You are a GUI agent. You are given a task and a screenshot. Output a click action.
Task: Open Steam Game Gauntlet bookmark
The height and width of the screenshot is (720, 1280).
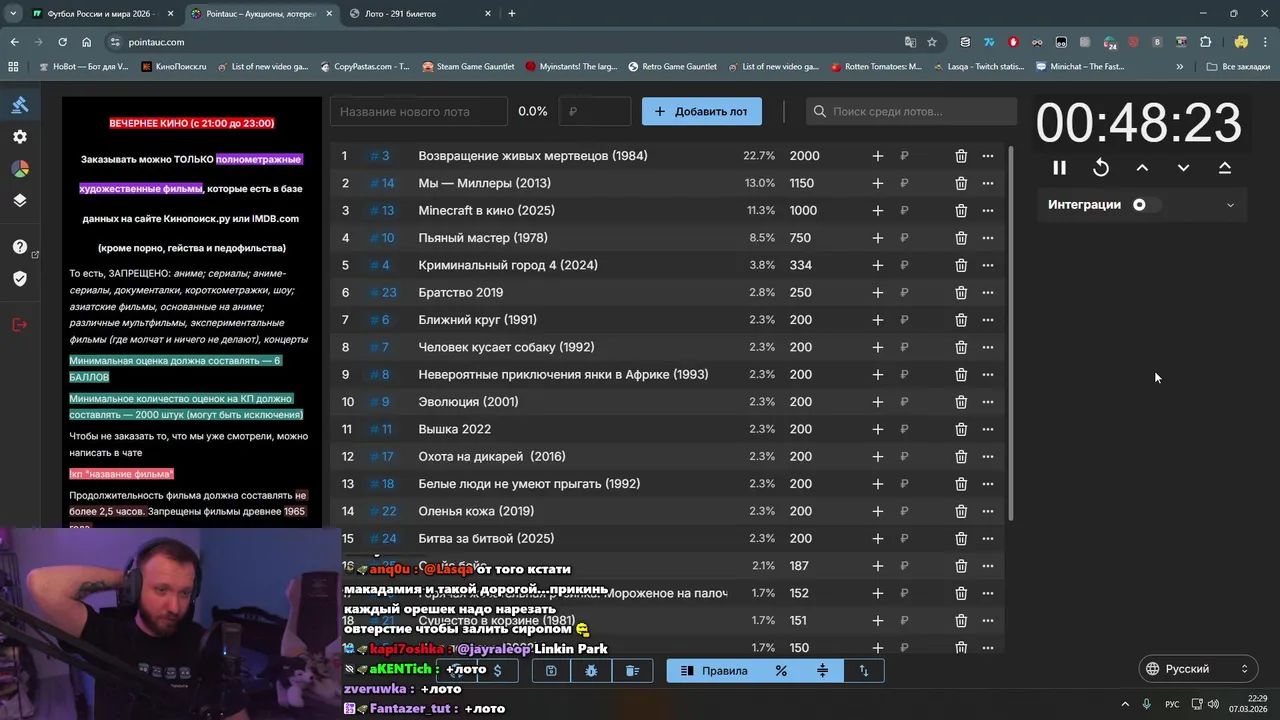pyautogui.click(x=469, y=67)
